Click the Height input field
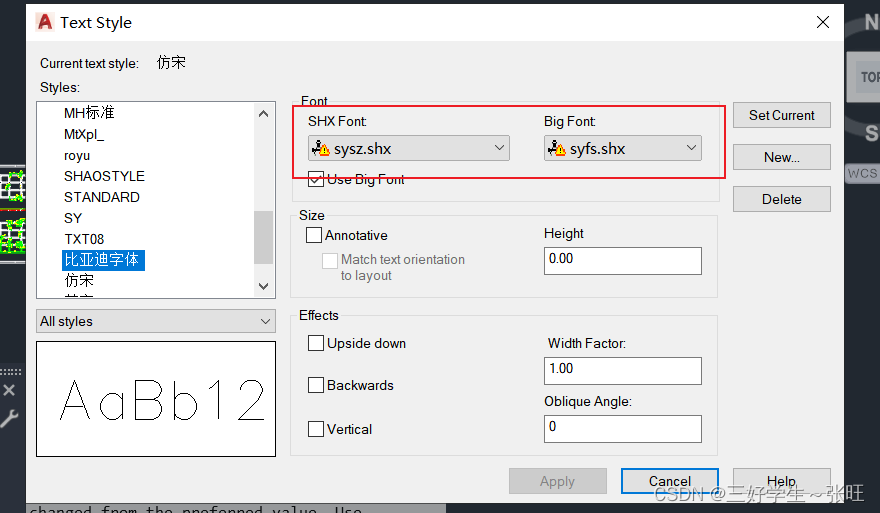This screenshot has height=513, width=880. pyautogui.click(x=622, y=260)
